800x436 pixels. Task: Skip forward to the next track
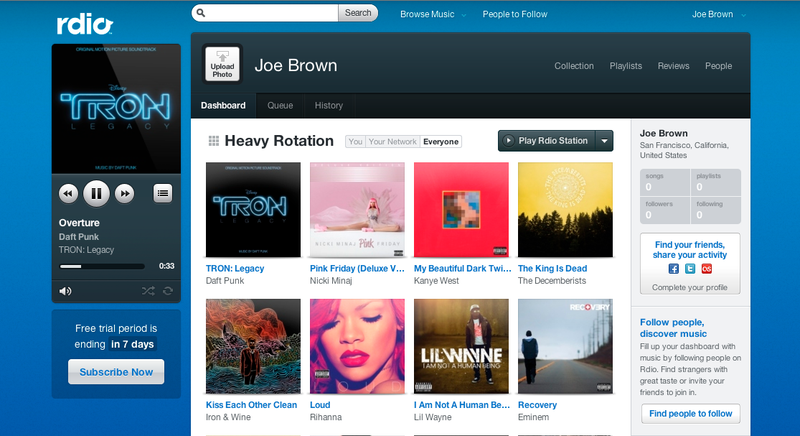click(x=124, y=193)
